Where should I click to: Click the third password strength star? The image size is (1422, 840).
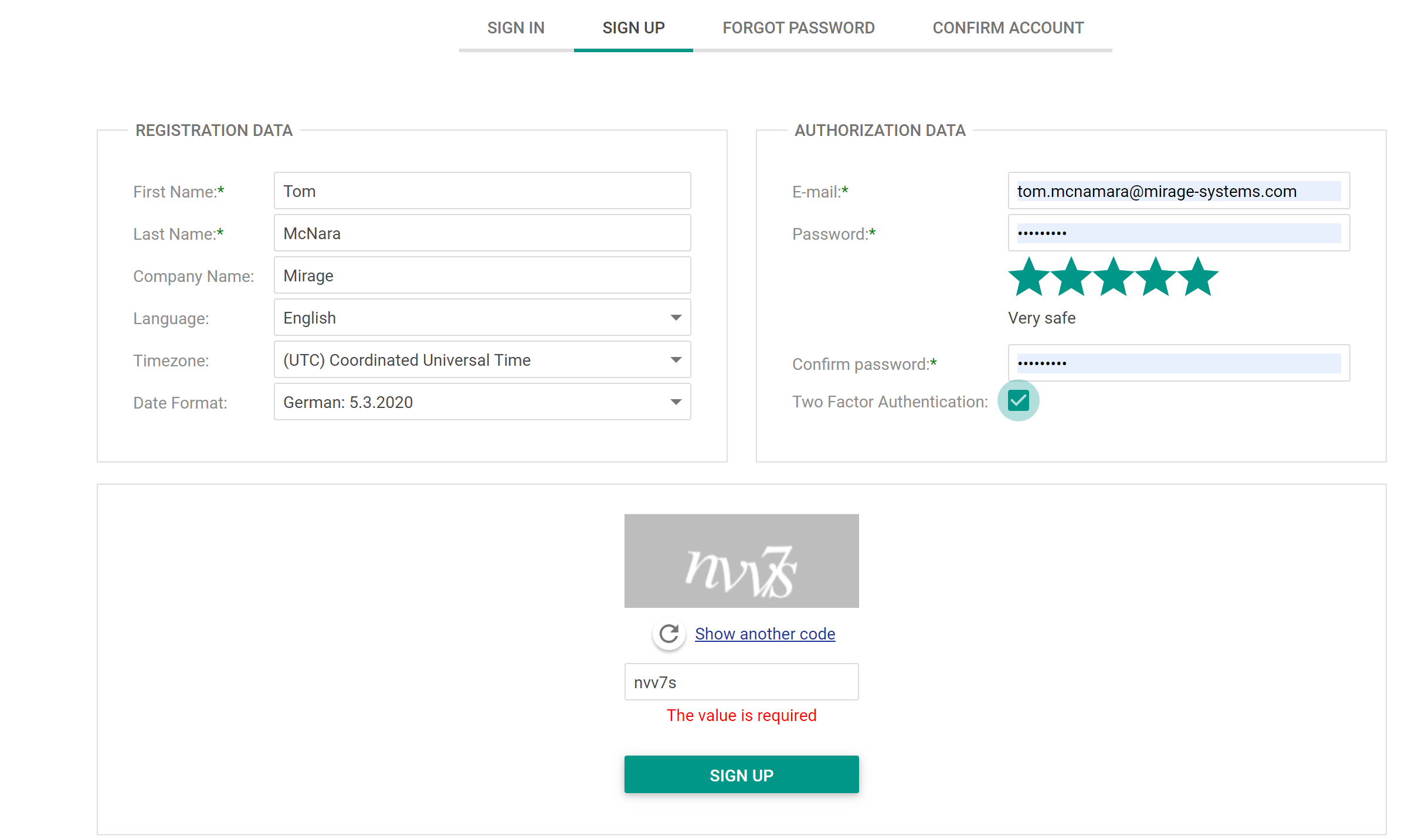point(1113,277)
